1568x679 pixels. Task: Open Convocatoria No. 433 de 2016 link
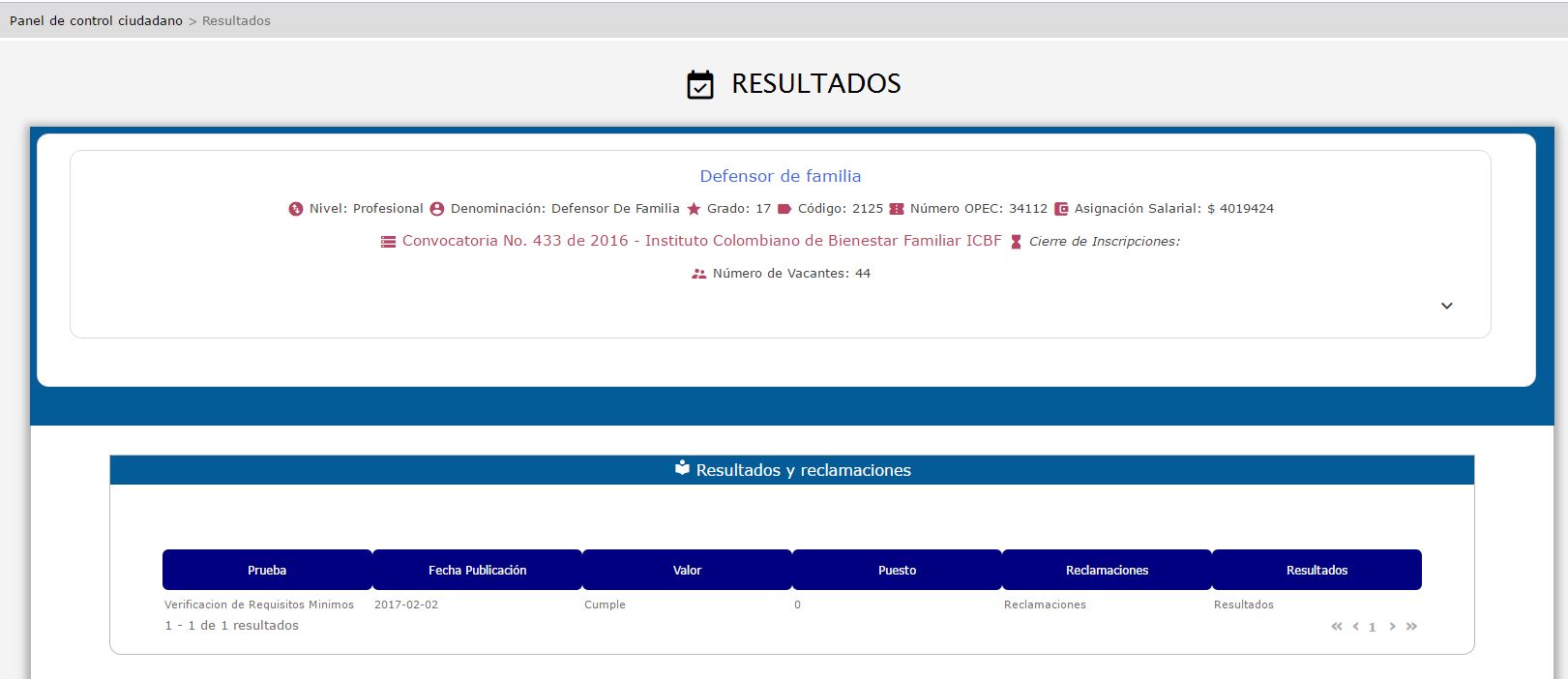coord(701,241)
